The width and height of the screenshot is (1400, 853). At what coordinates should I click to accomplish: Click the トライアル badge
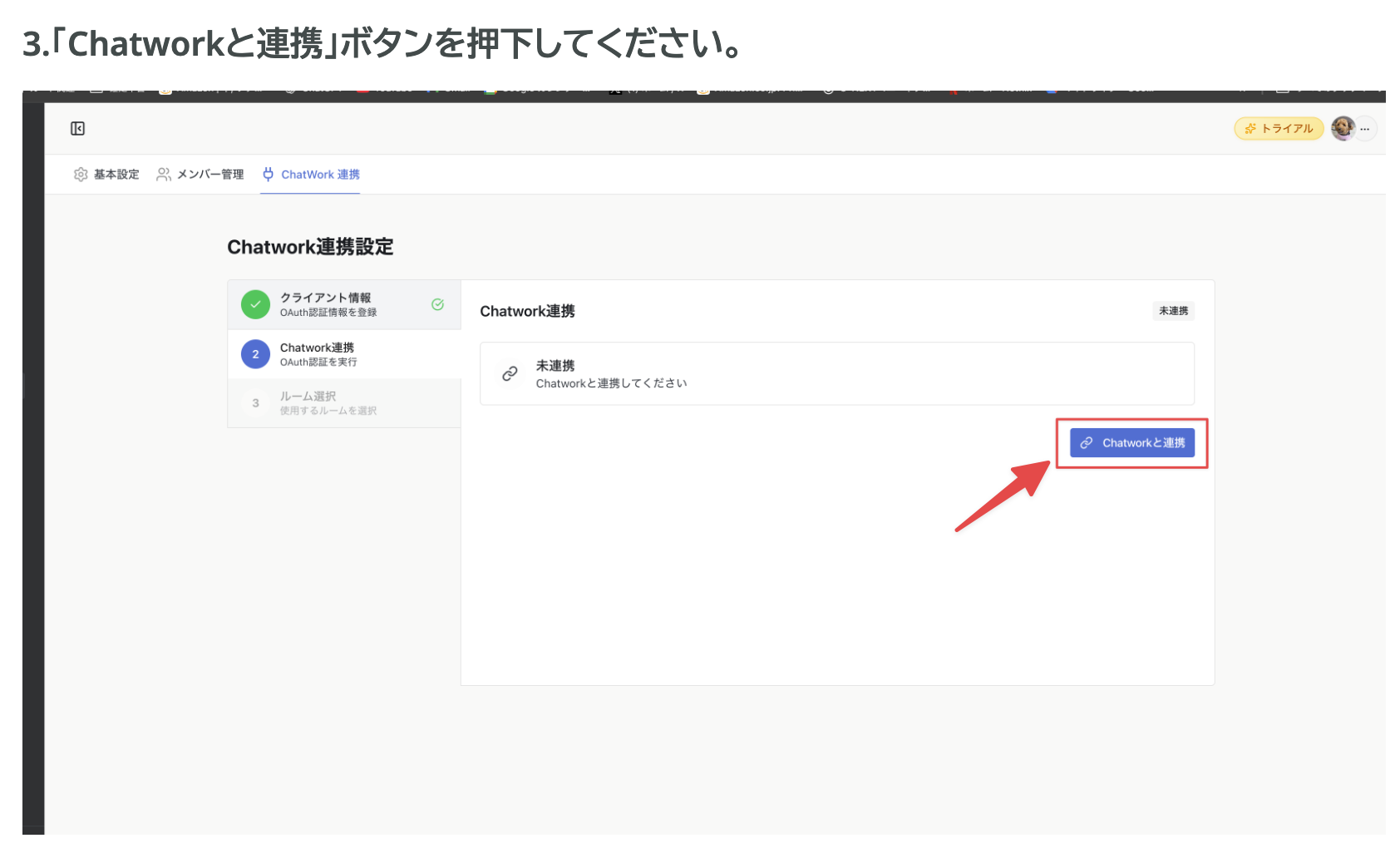click(x=1278, y=128)
